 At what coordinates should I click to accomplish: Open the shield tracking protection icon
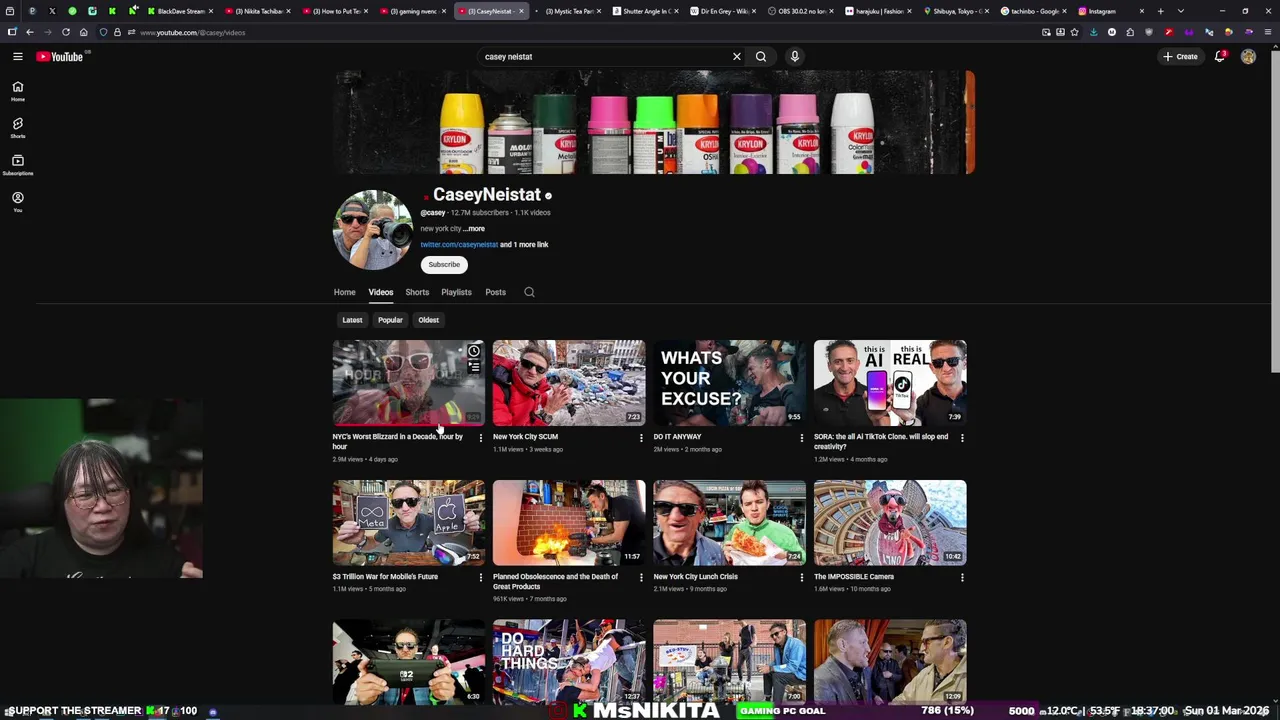click(x=103, y=32)
